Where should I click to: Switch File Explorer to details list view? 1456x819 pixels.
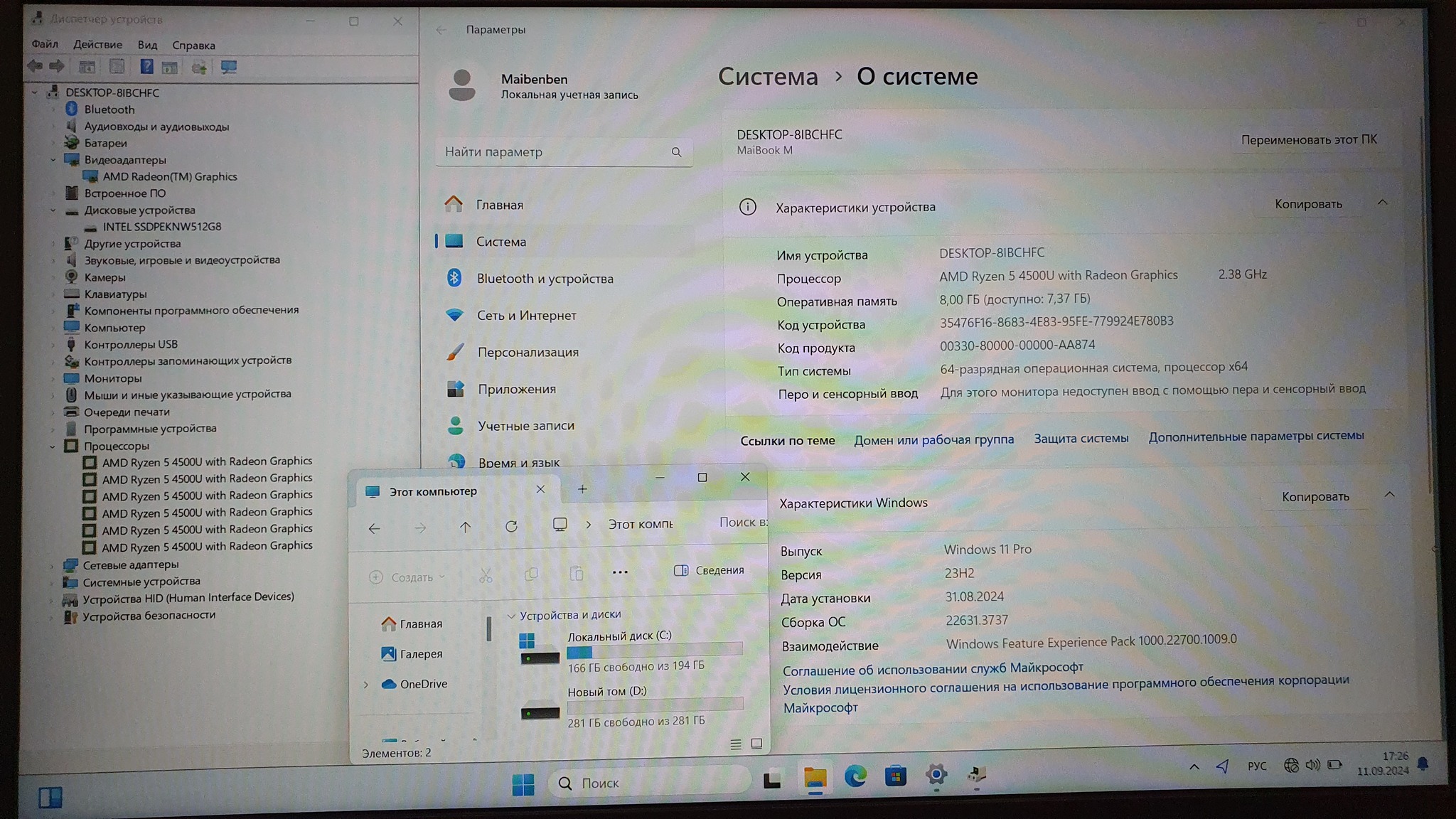coord(736,744)
